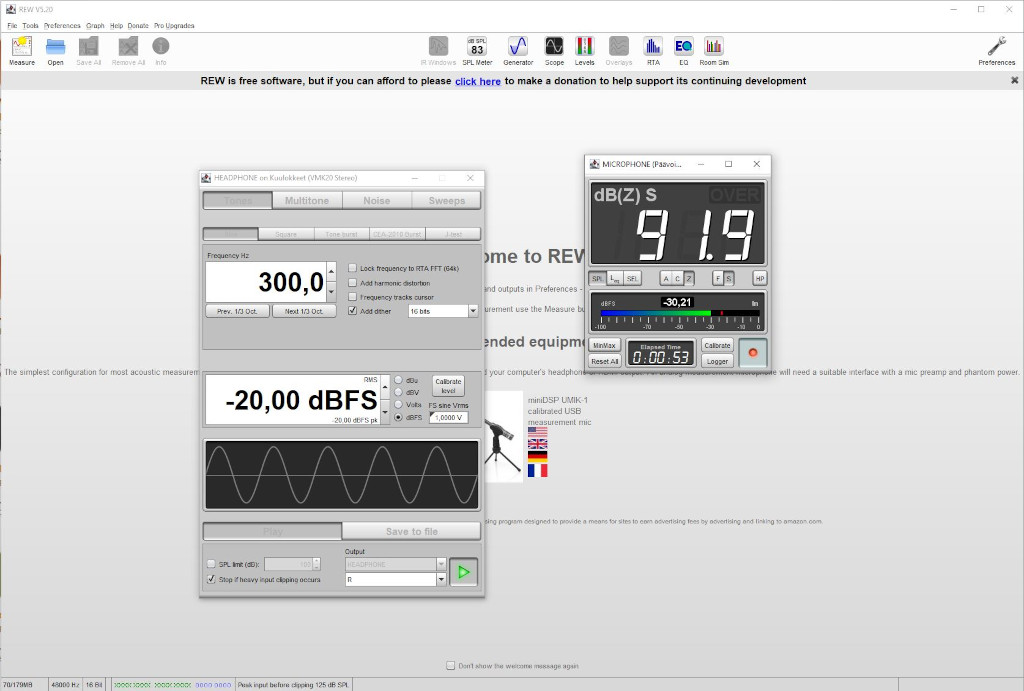This screenshot has width=1024, height=691.
Task: Select the dBV level unit radio
Action: (x=398, y=392)
